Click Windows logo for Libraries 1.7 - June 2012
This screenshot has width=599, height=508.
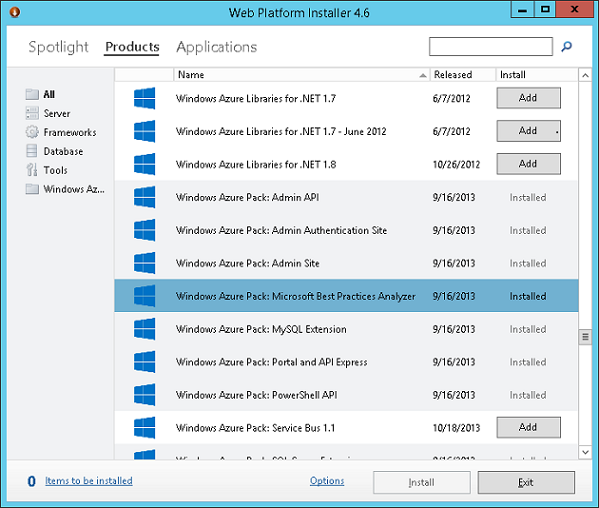tap(144, 131)
